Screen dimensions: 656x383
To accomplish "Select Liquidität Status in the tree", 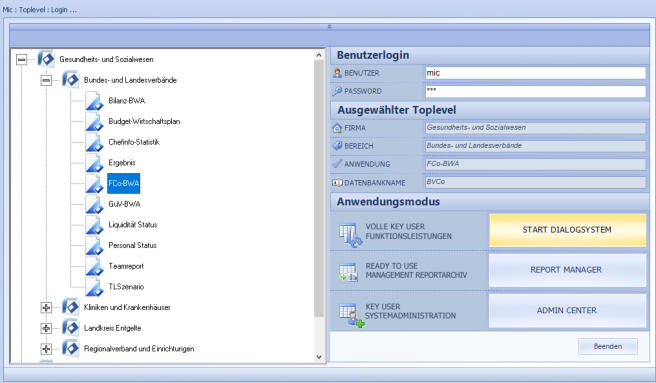I will point(133,225).
